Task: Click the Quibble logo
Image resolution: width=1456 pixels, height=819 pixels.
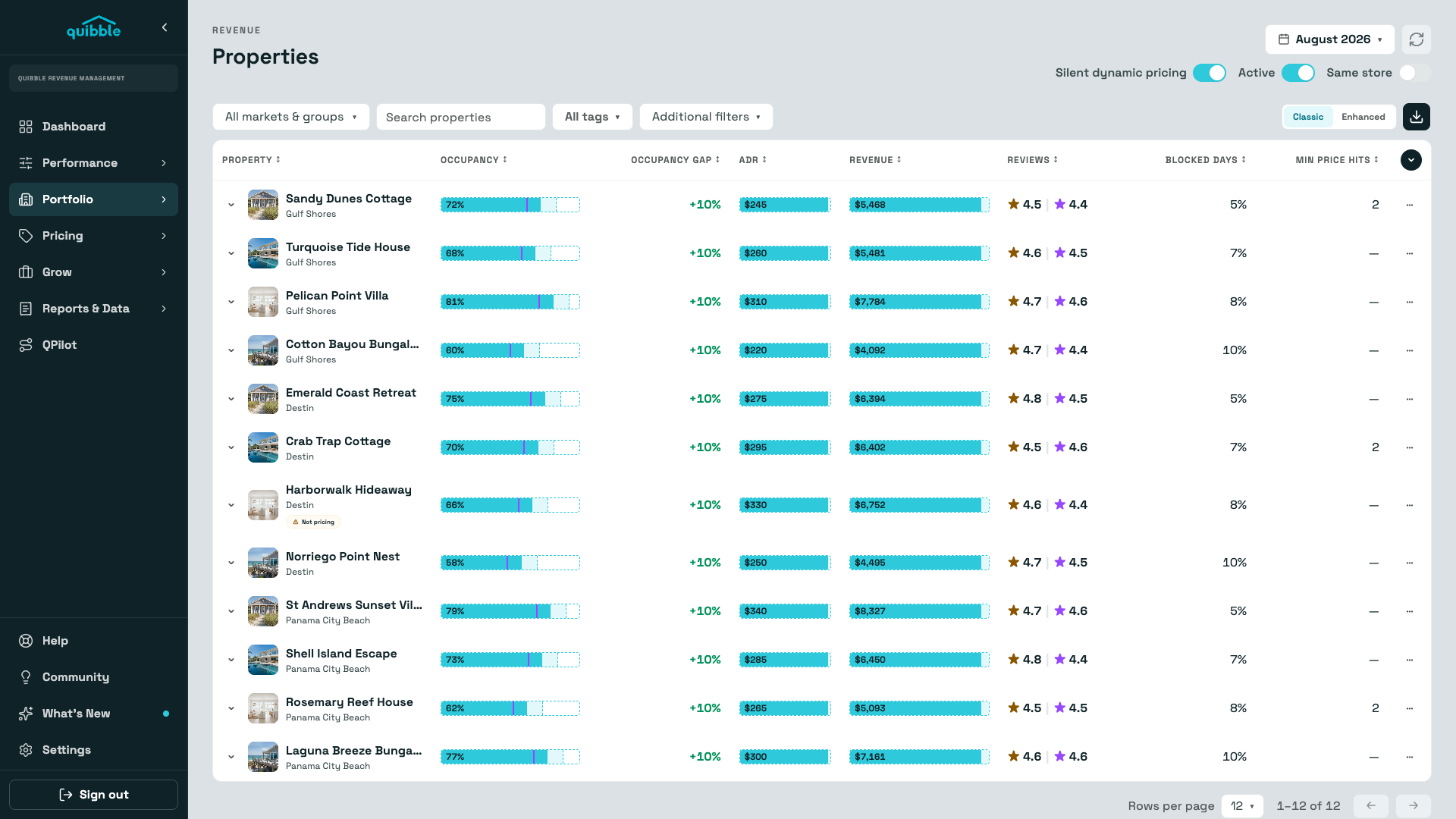Action: pyautogui.click(x=93, y=27)
